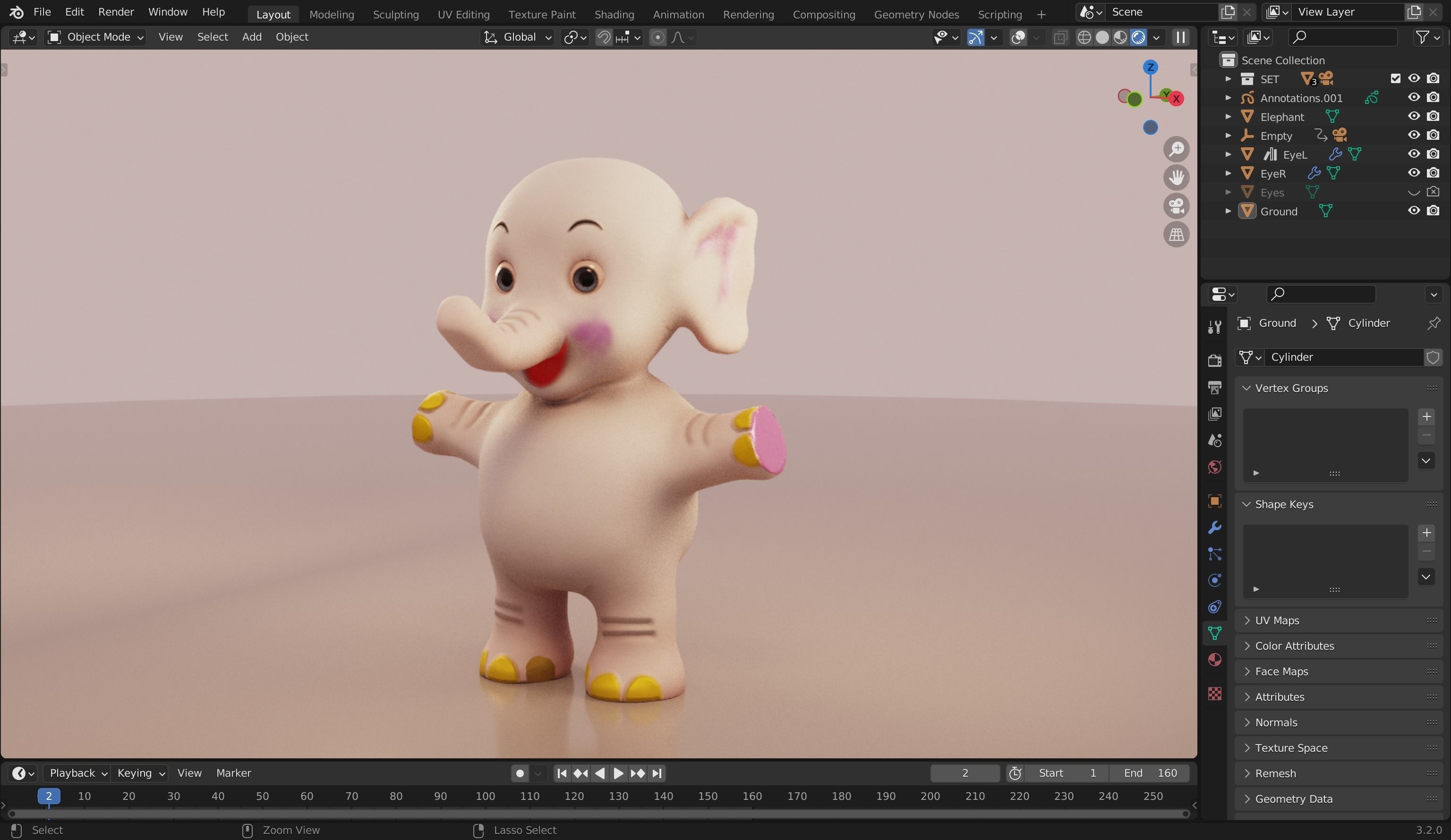1451x840 pixels.
Task: Toggle the show gizmo button
Action: [975, 37]
